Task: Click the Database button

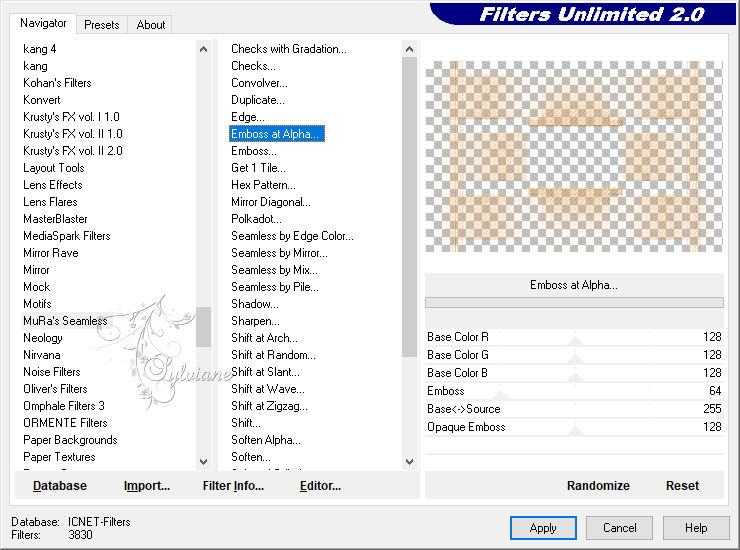Action: 60,486
